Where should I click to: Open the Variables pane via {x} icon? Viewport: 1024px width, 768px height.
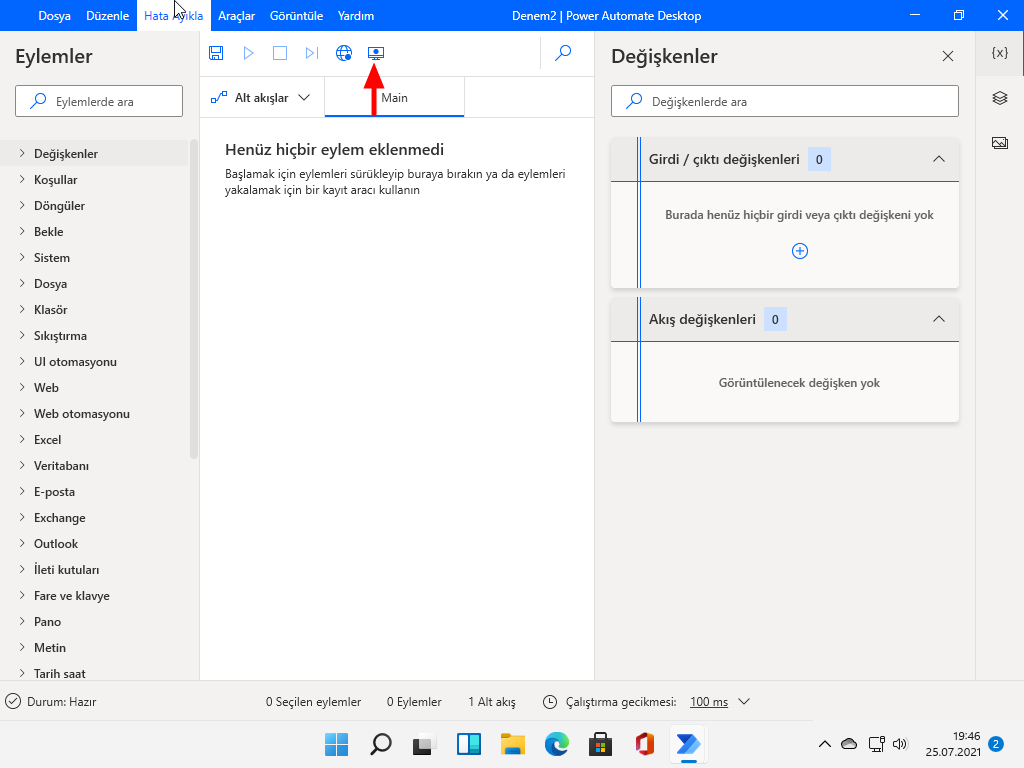point(998,52)
